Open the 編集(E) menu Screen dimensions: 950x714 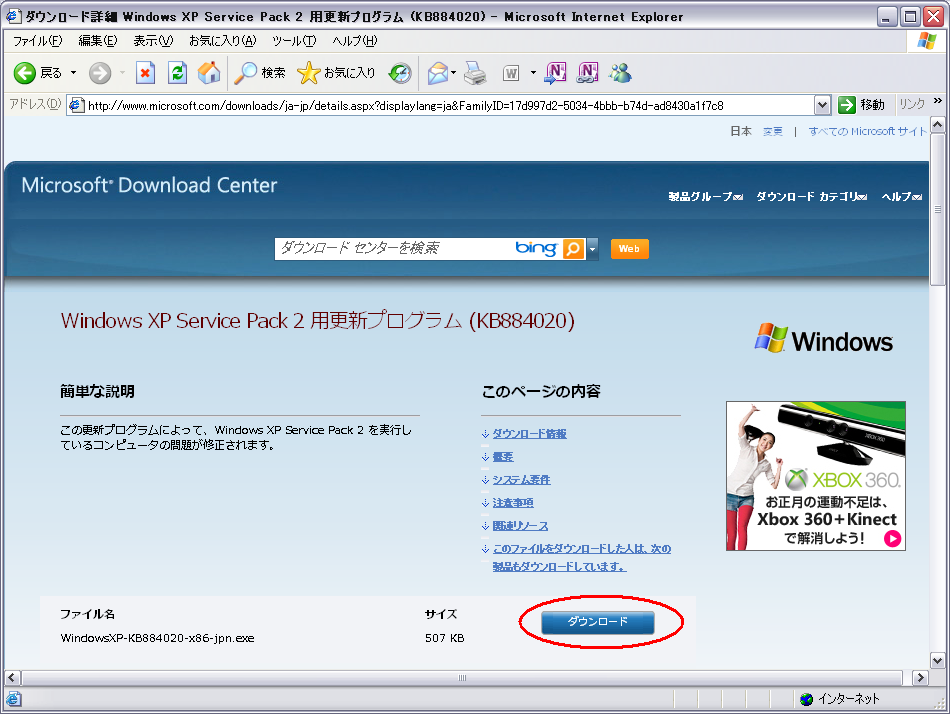pos(98,41)
